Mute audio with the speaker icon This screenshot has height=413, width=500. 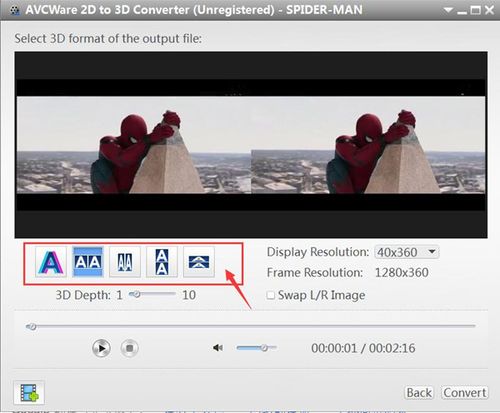click(x=218, y=348)
